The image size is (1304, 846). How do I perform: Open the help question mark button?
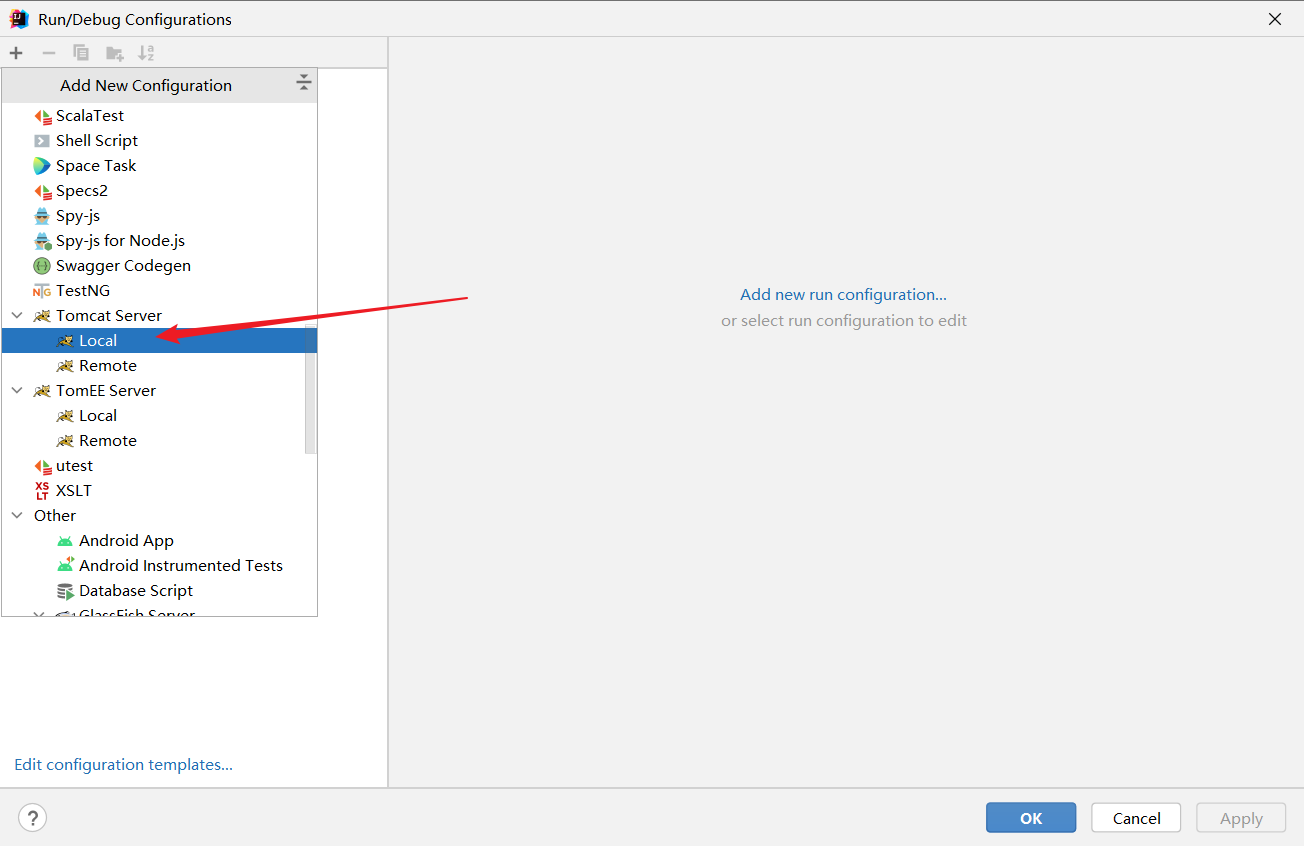tap(33, 818)
